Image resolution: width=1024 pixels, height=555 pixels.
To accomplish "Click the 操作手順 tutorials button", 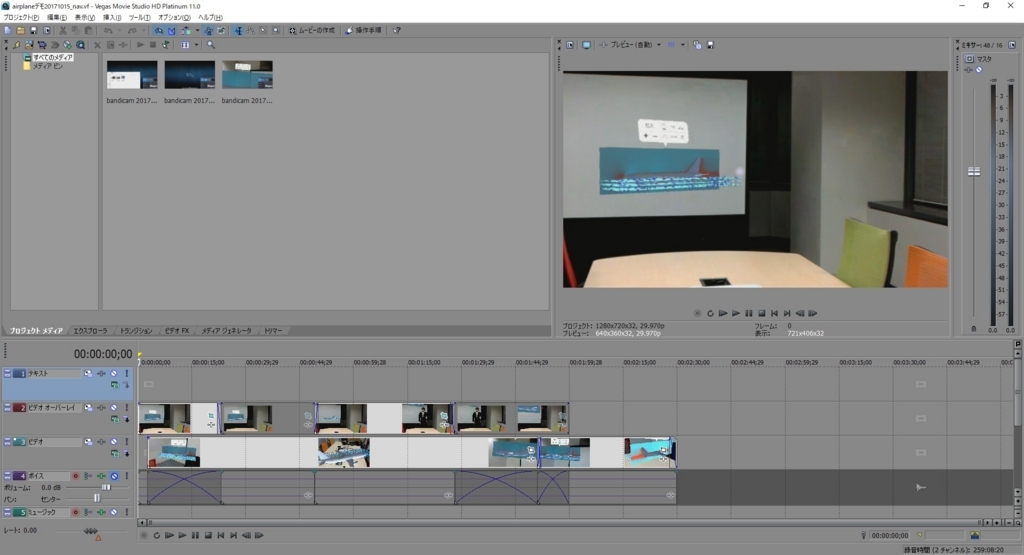I will click(x=363, y=30).
